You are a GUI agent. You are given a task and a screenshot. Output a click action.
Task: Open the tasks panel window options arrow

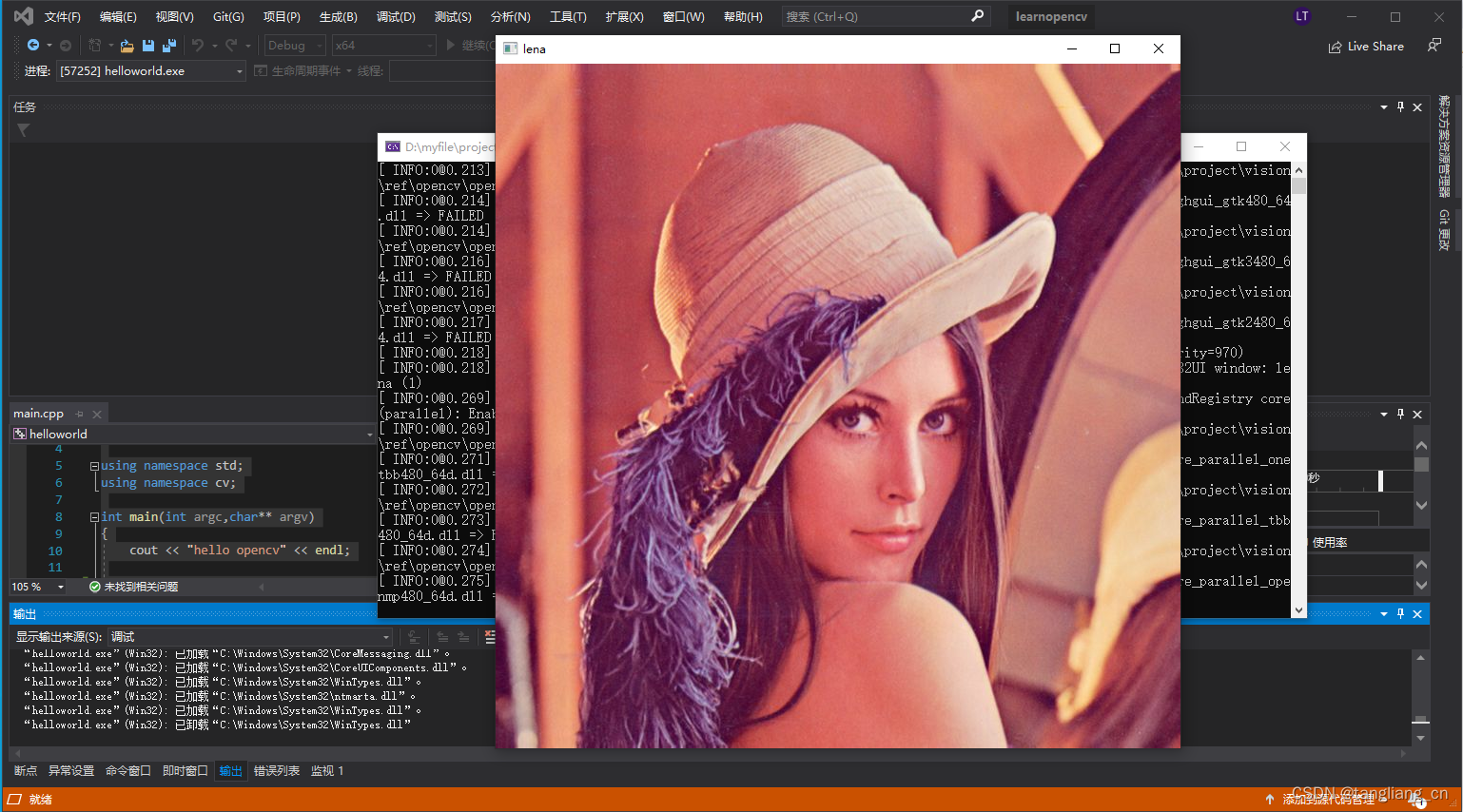pyautogui.click(x=1384, y=107)
